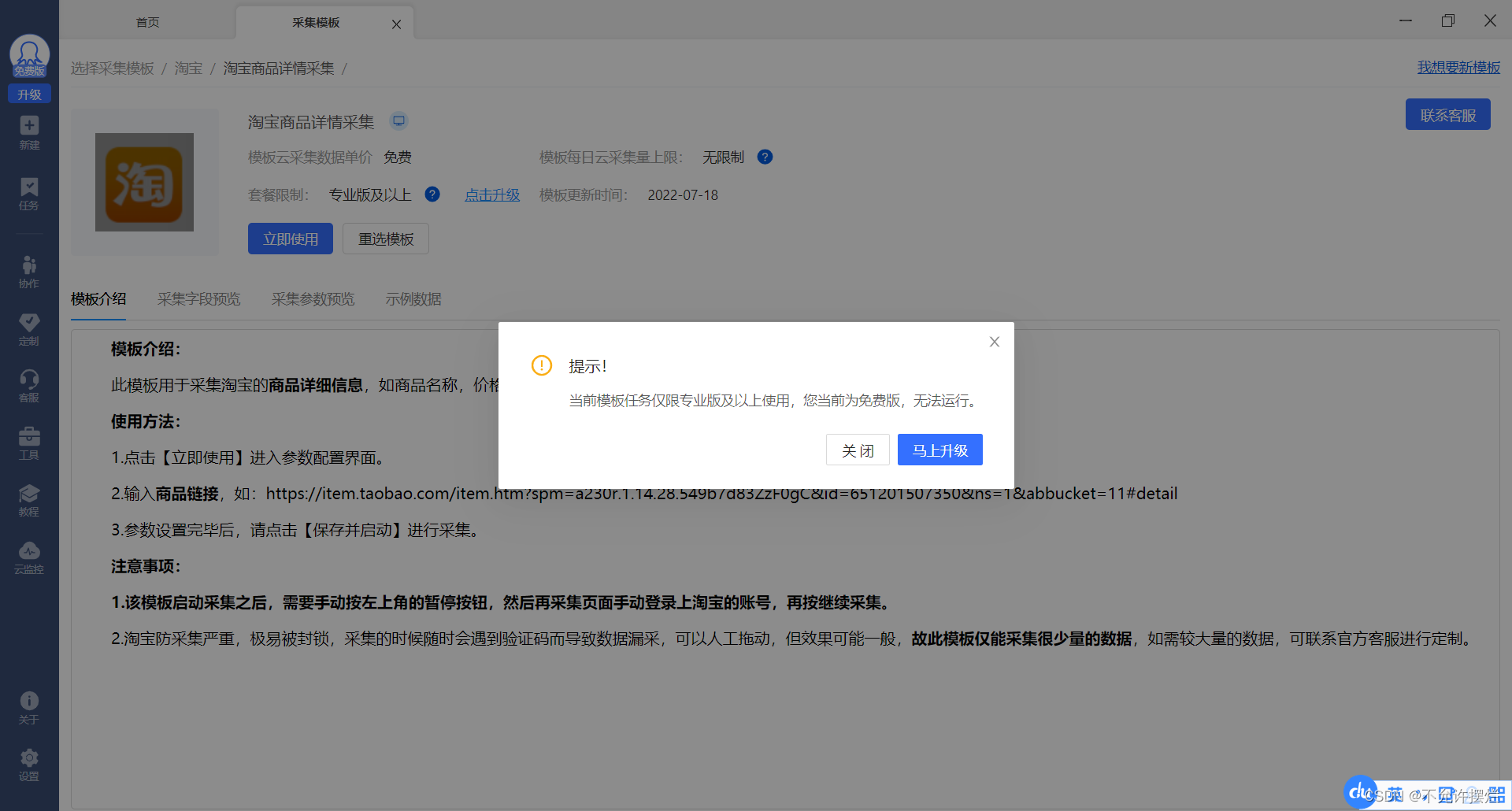Click the 专业版及以上 plan restriction text
The image size is (1512, 811).
point(370,194)
